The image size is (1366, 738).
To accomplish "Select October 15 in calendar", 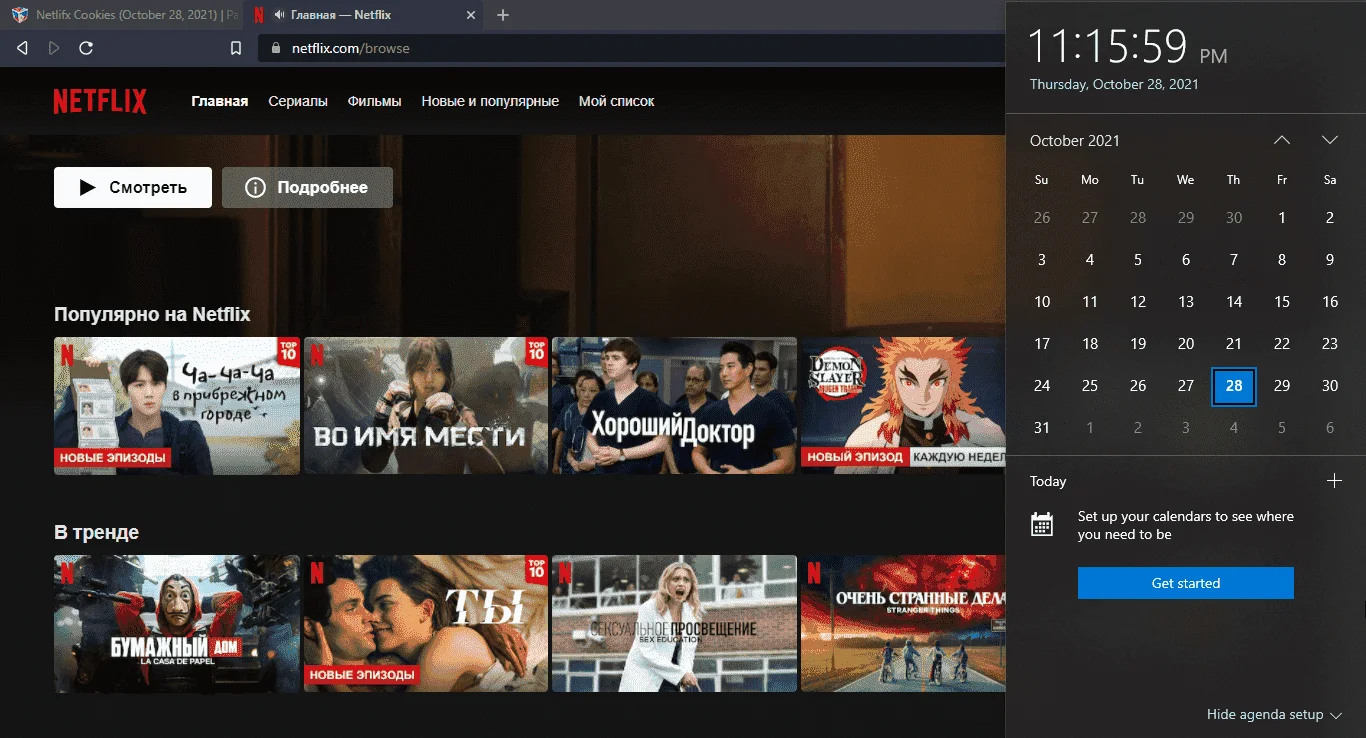I will pos(1282,302).
